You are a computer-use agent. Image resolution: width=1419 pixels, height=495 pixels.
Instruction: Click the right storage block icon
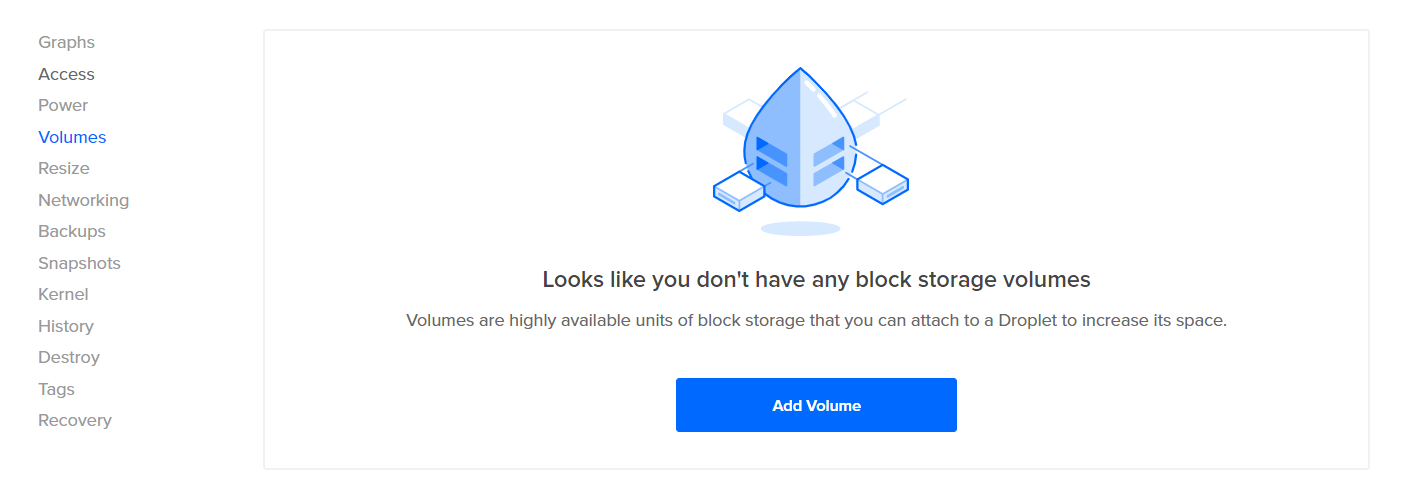click(882, 184)
